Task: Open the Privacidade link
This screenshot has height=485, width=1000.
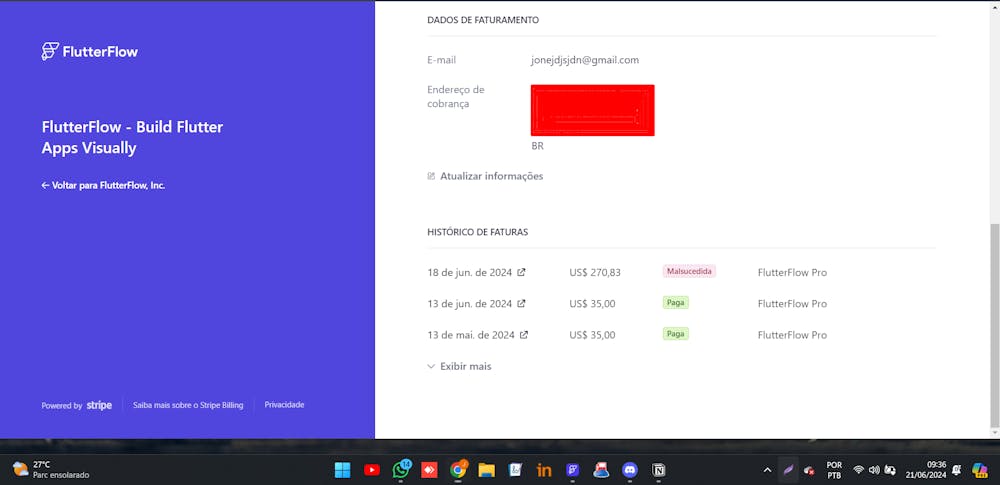Action: coord(284,405)
